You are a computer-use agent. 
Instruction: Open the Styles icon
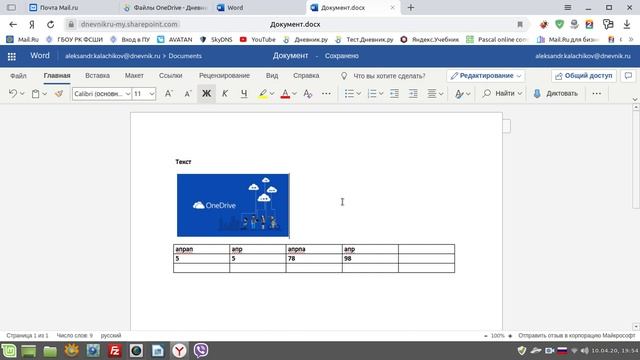(459, 93)
